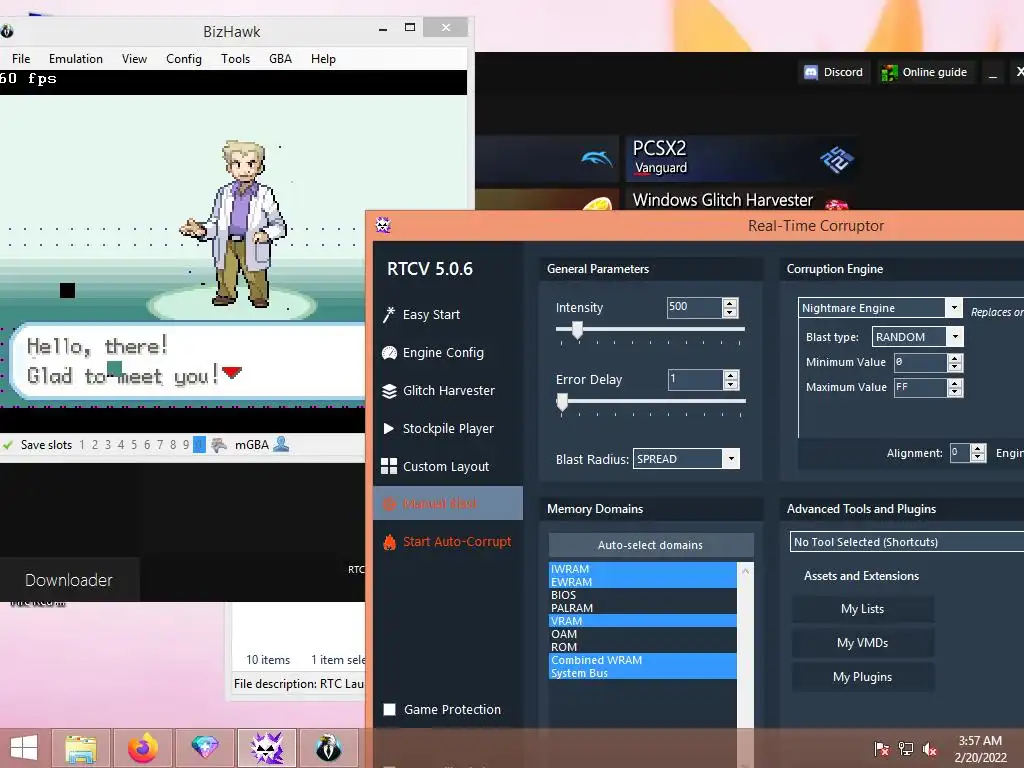Toggle the Game Protection checkbox
Image resolution: width=1024 pixels, height=768 pixels.
click(x=389, y=709)
